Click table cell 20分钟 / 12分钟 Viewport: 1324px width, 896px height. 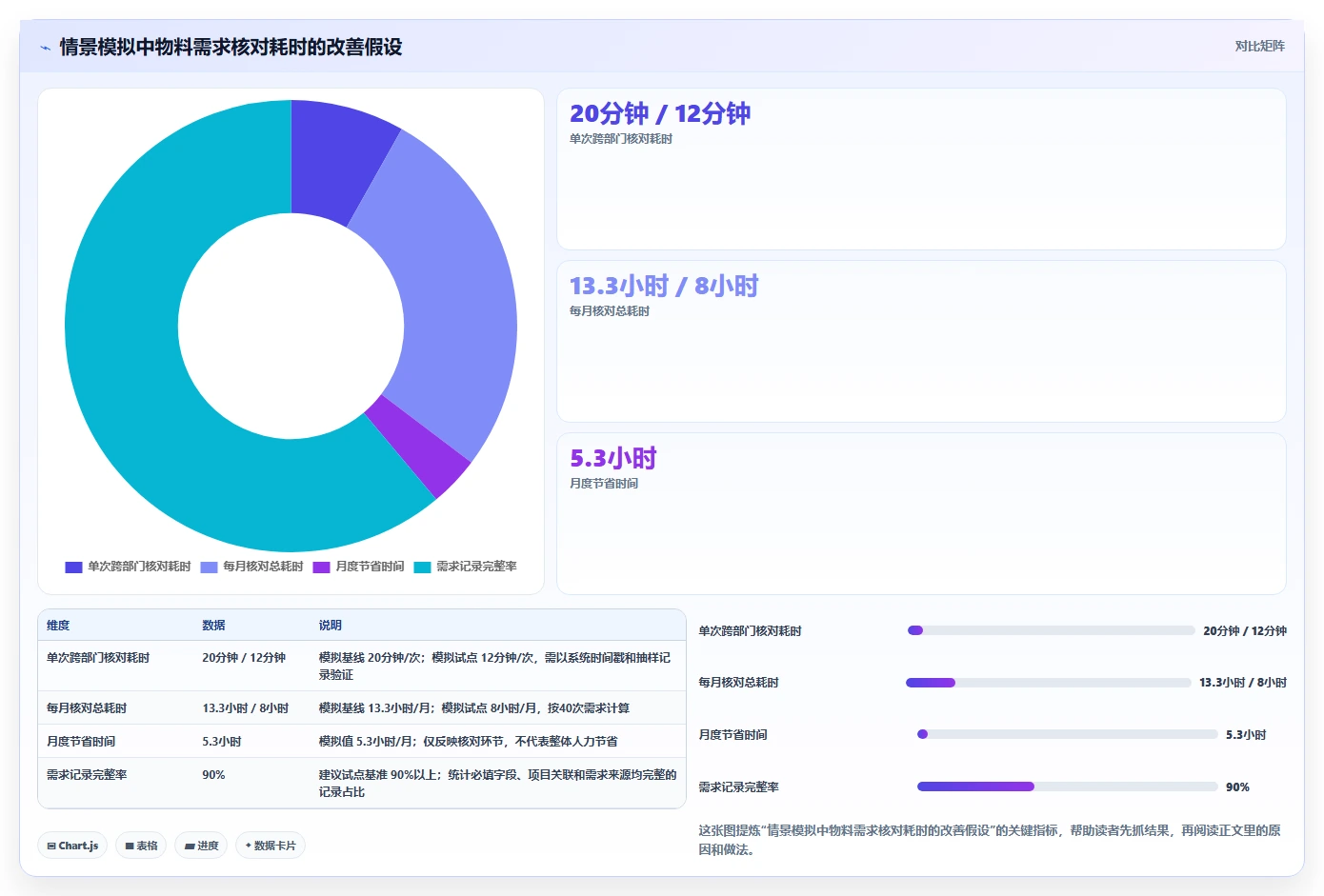pos(244,658)
